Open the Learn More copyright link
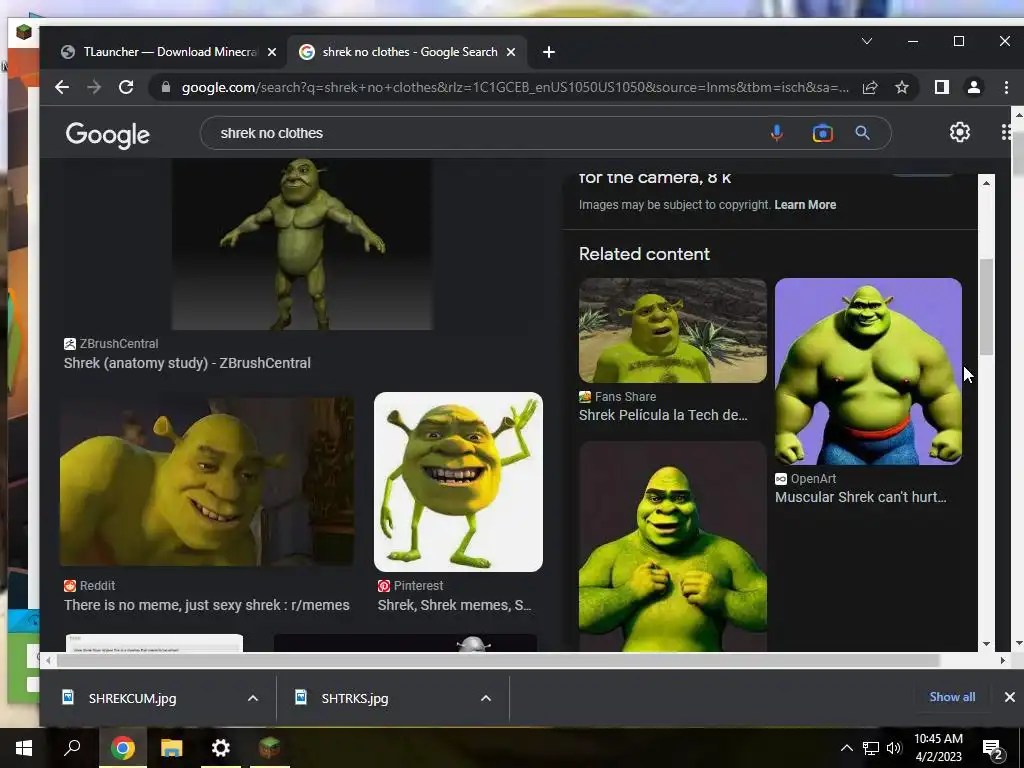The height and width of the screenshot is (768, 1024). tap(805, 205)
